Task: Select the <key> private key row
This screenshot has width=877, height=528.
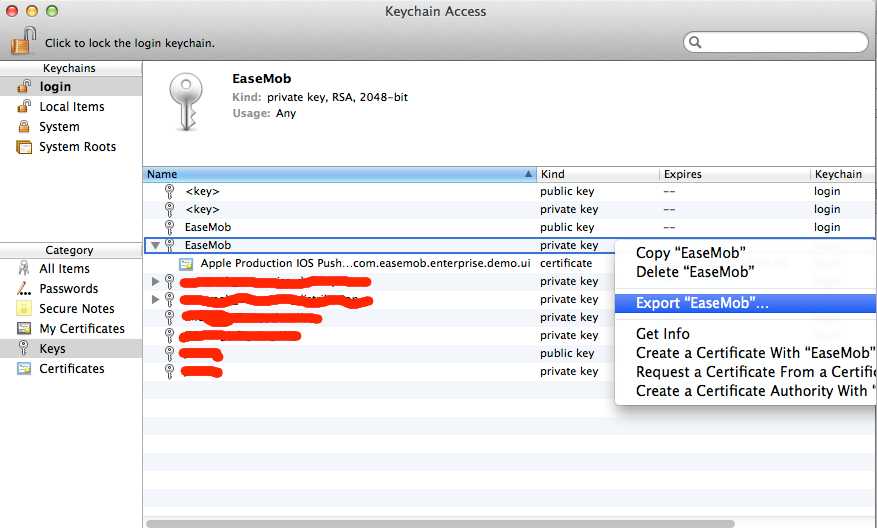Action: 509,209
